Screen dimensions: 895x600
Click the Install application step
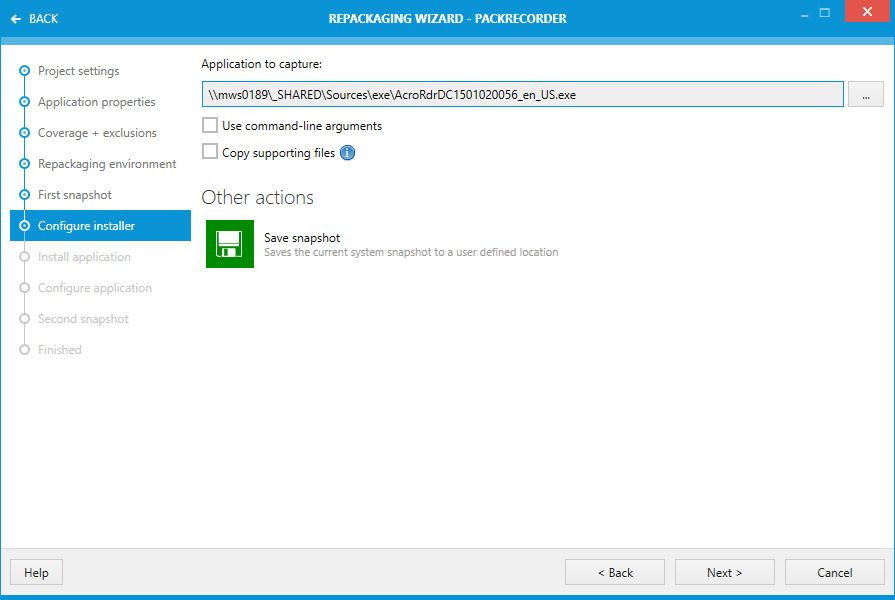[84, 257]
